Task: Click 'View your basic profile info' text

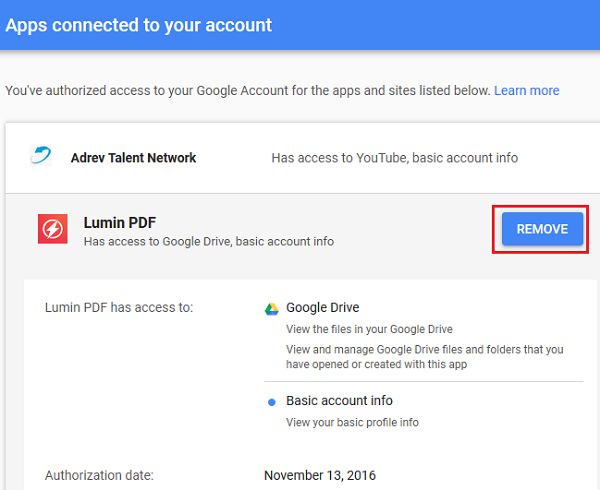Action: (x=352, y=422)
